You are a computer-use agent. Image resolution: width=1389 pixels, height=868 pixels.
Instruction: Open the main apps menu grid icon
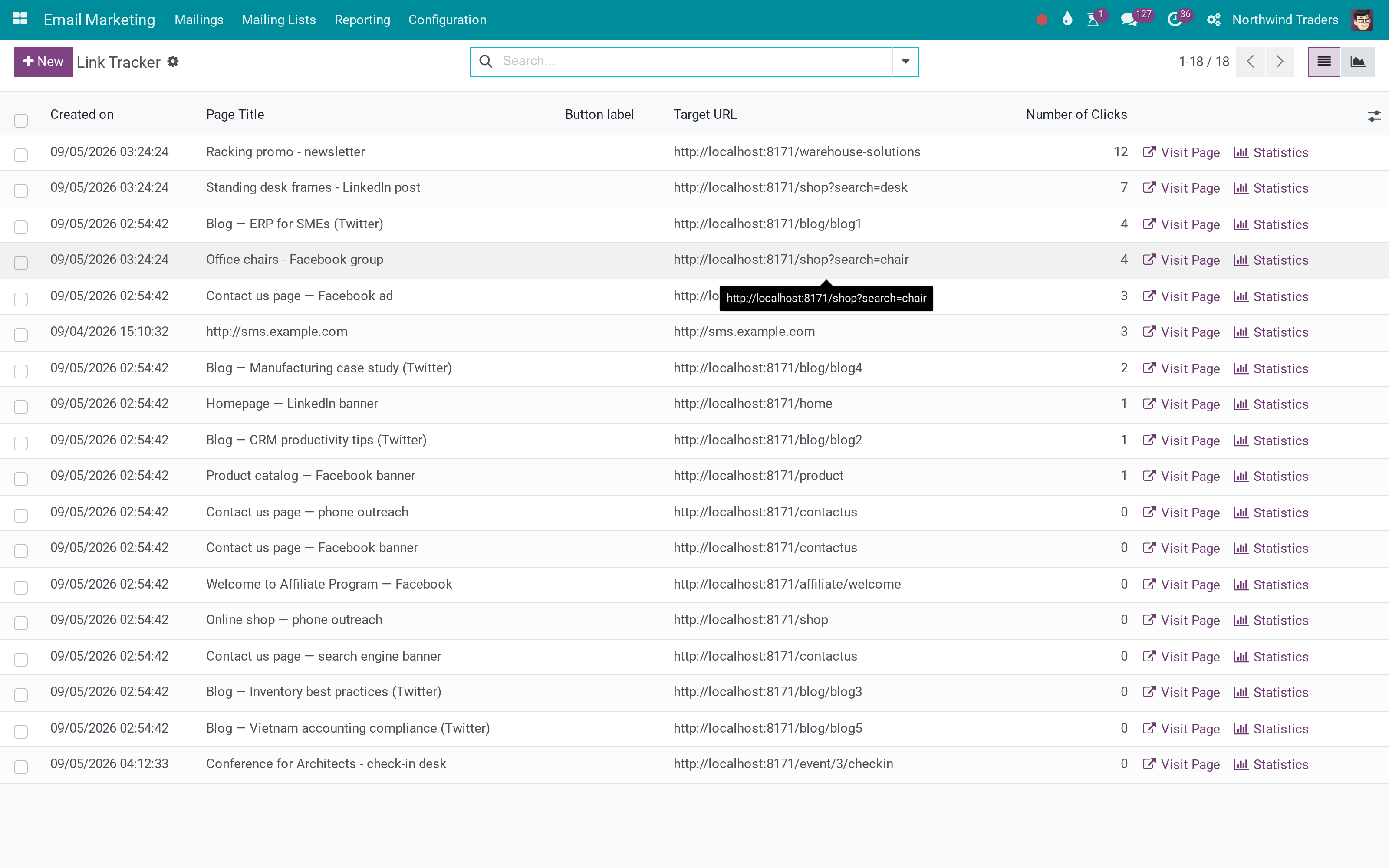pos(20,19)
